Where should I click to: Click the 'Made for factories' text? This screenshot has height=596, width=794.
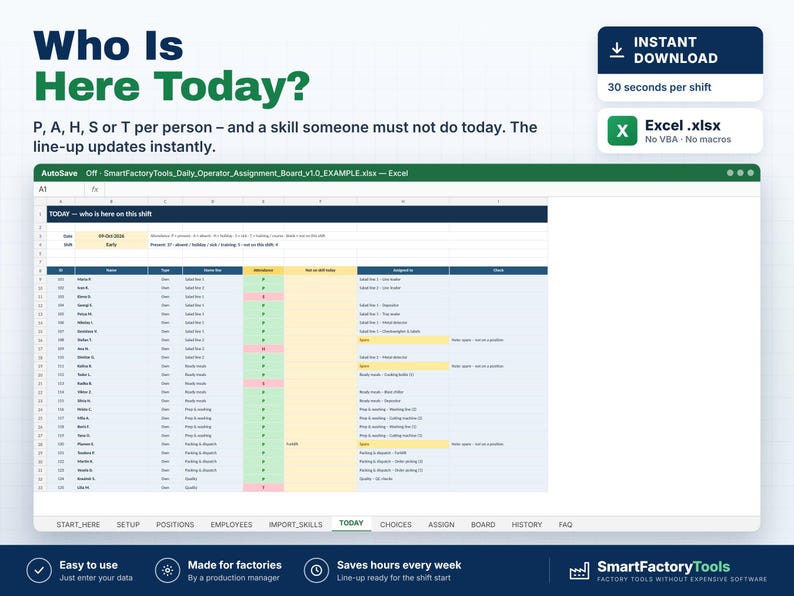234,565
